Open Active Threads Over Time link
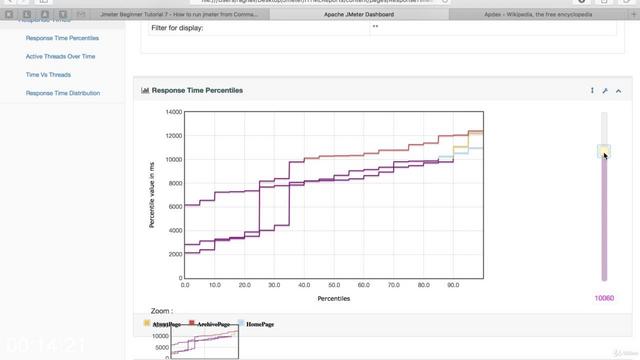The width and height of the screenshot is (640, 360). point(60,56)
